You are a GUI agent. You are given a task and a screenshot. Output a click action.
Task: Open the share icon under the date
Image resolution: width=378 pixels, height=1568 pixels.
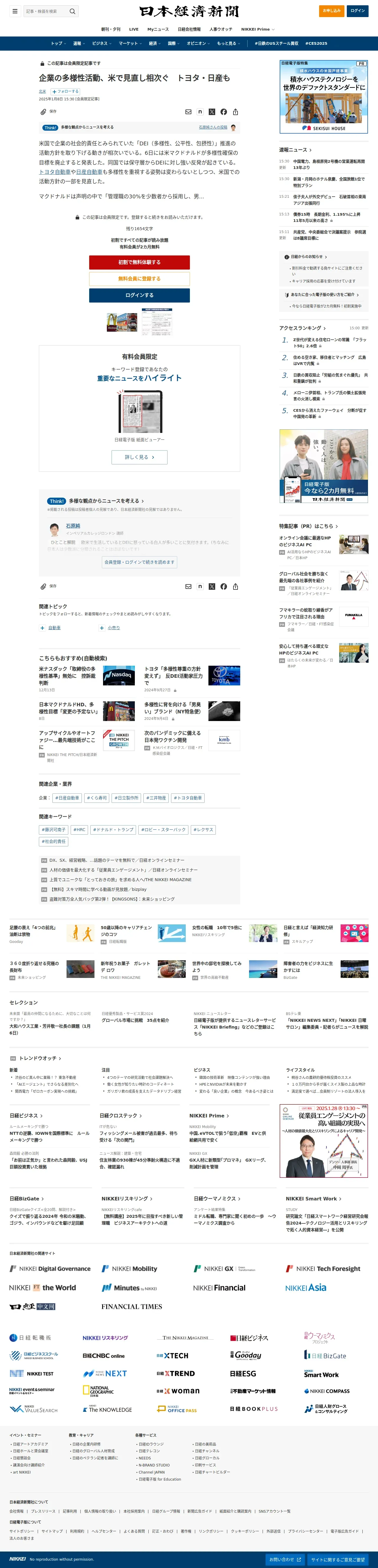pos(236,112)
